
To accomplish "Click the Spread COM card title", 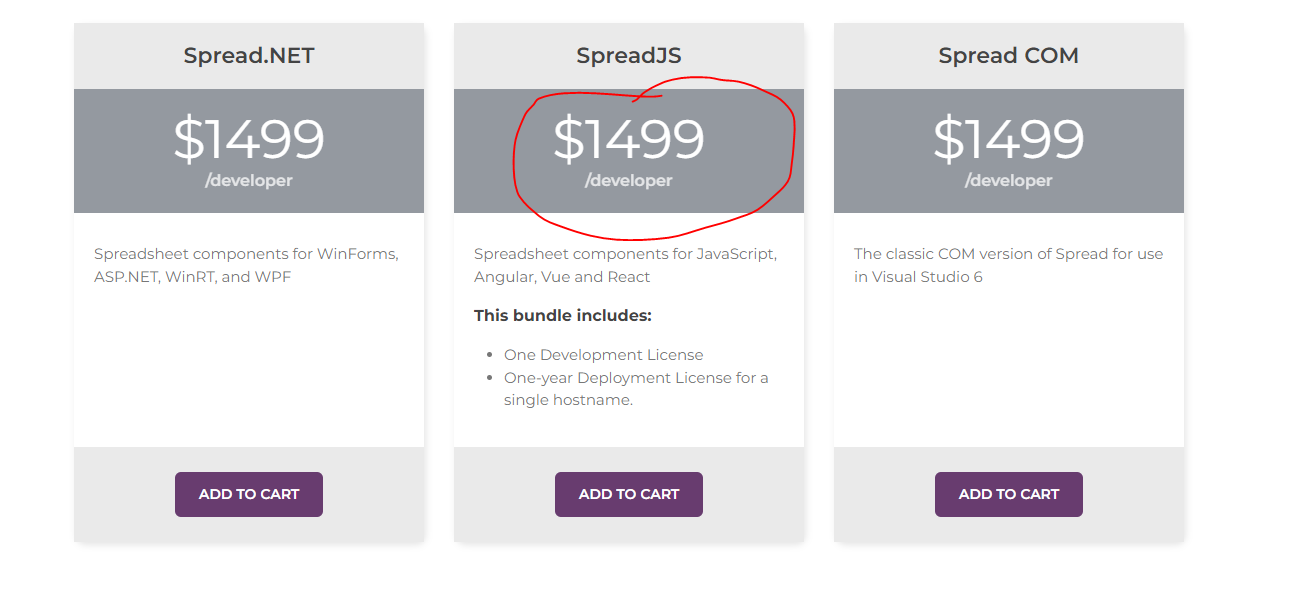I will coord(1009,56).
